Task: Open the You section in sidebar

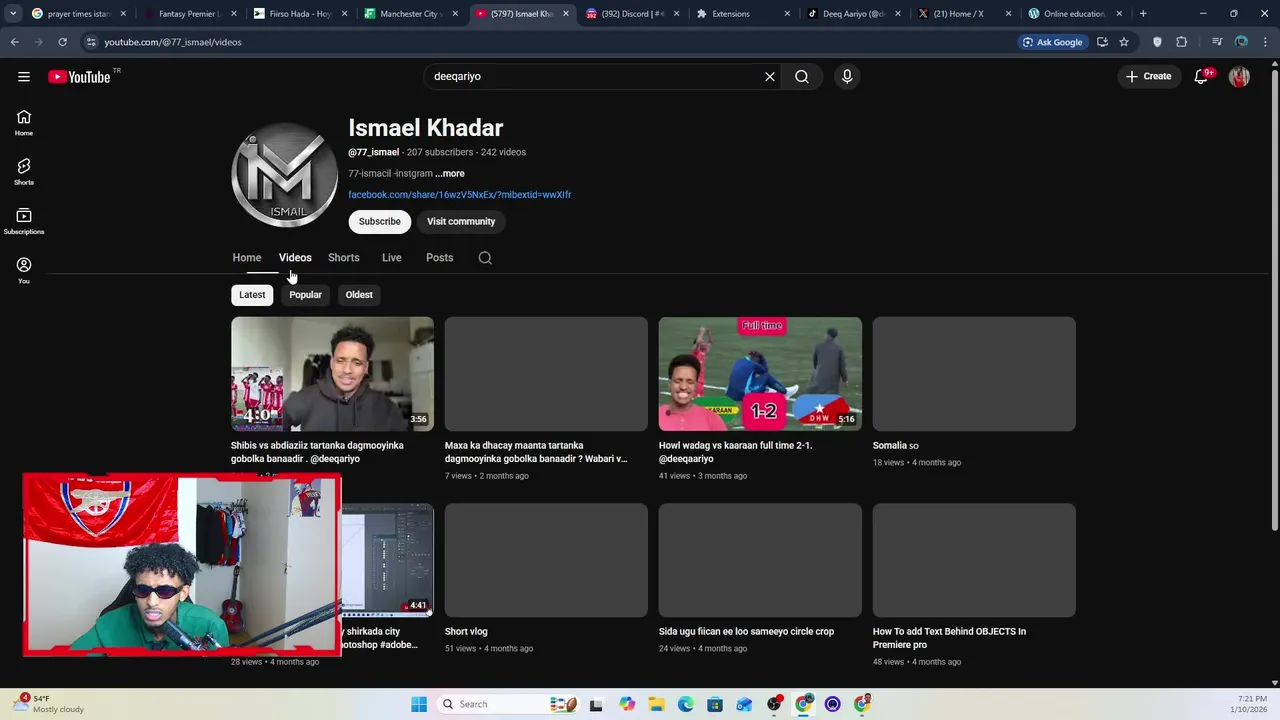Action: pos(24,270)
